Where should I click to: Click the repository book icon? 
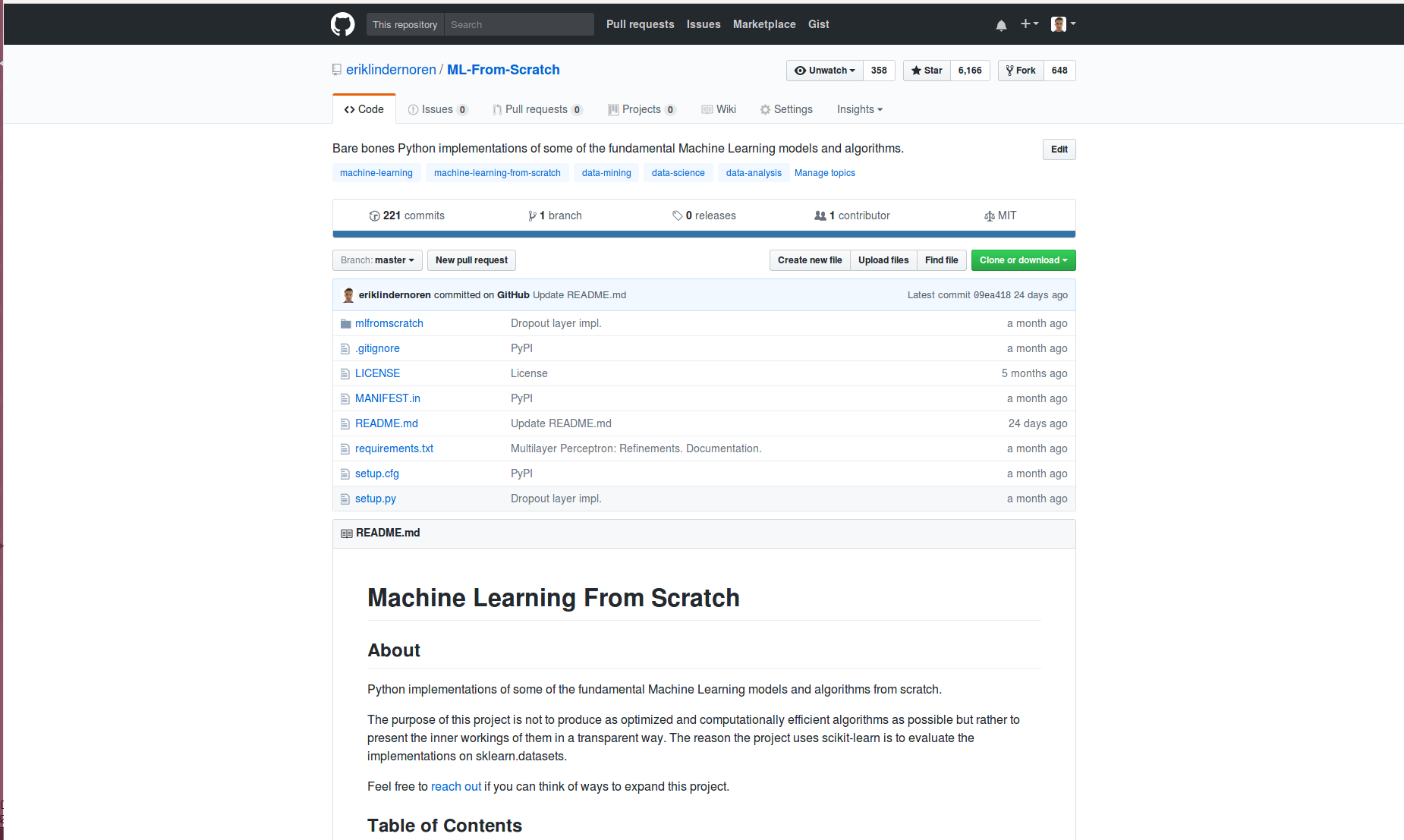point(337,70)
